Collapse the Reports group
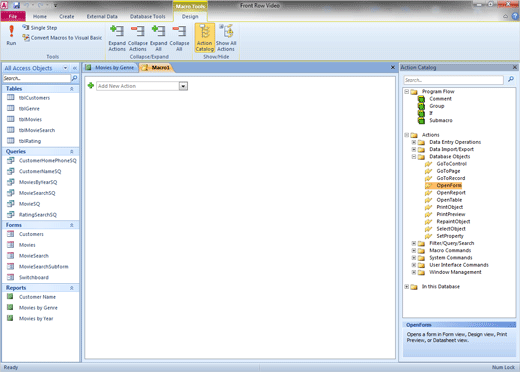The height and width of the screenshot is (372, 520). point(72,288)
